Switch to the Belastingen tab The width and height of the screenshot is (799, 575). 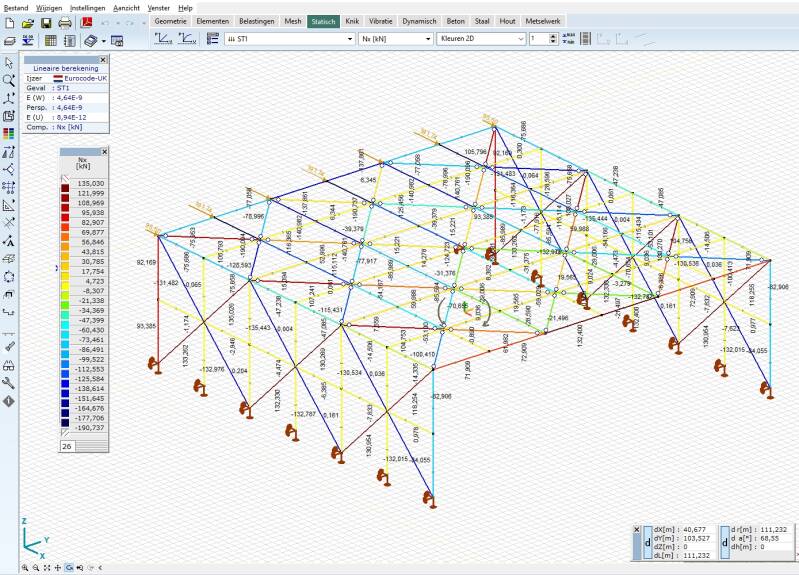(256, 21)
